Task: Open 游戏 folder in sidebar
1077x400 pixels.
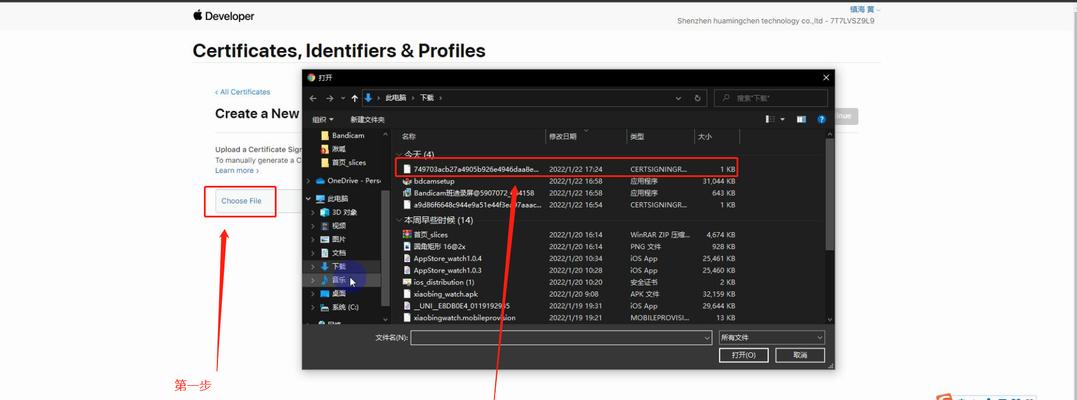Action: tap(332, 148)
